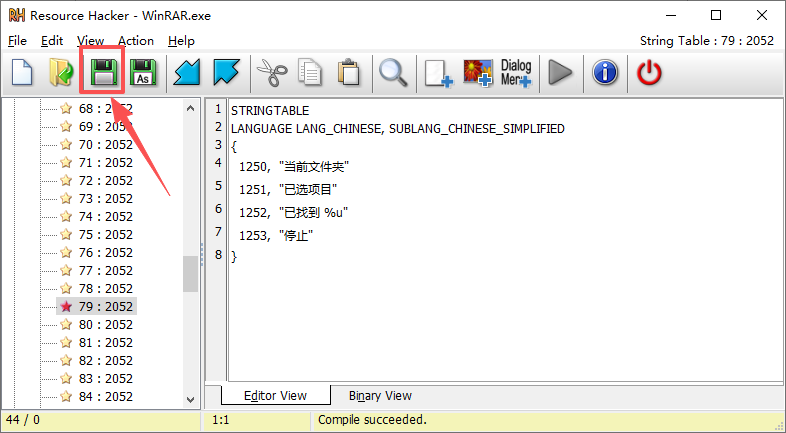The width and height of the screenshot is (786, 433).
Task: Click the Paste clipboard icon
Action: click(349, 73)
